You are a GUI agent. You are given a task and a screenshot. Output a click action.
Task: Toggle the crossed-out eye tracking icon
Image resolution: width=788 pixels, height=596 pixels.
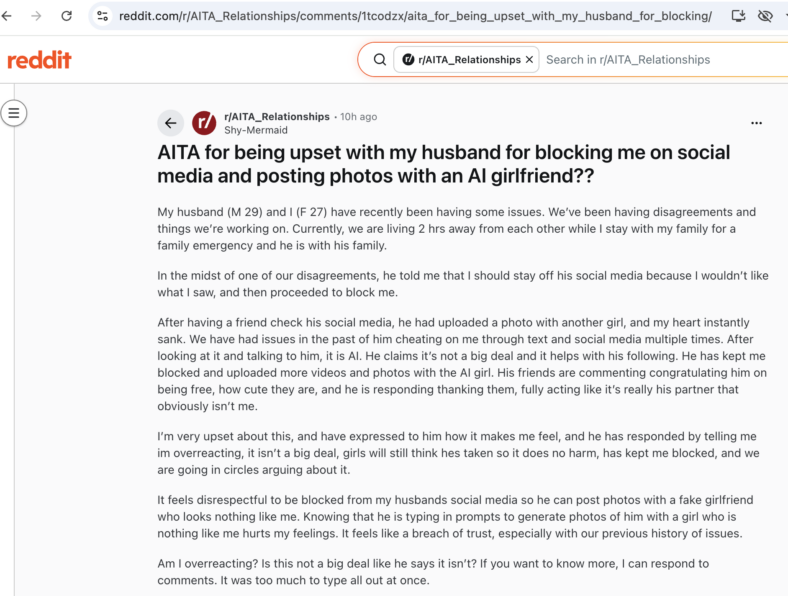tap(765, 16)
